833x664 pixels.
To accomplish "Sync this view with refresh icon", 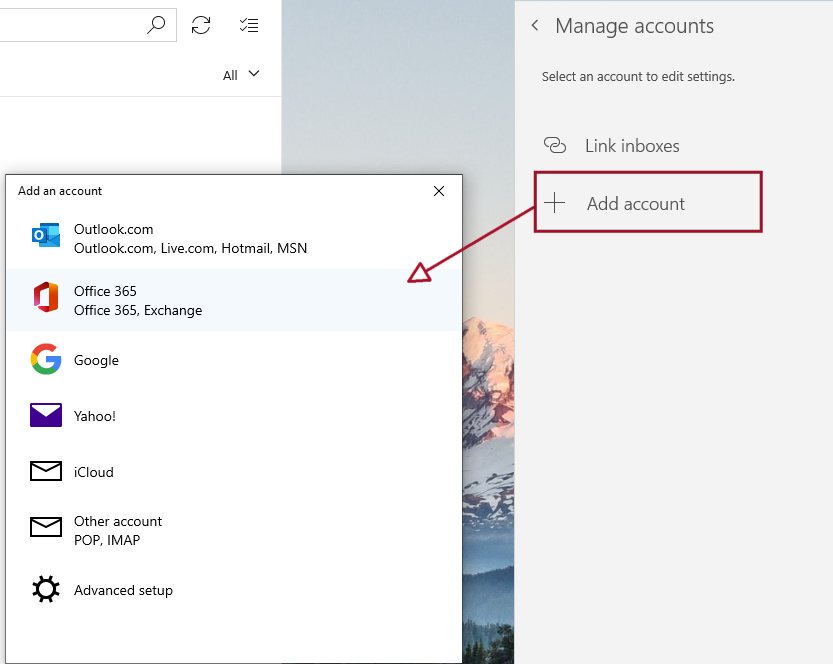I will click(201, 25).
